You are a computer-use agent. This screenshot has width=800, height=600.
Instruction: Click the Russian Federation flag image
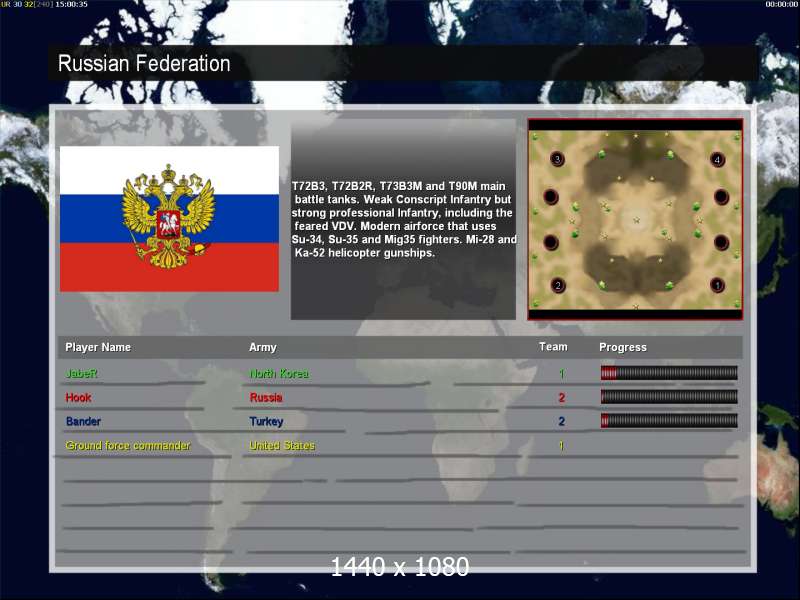[x=169, y=219]
